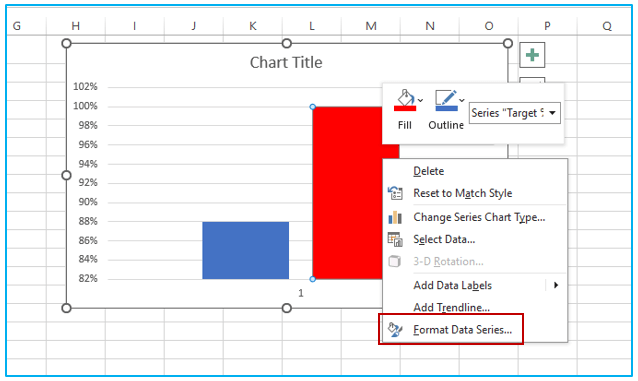This screenshot has height=381, width=638.
Task: Click the 92% vertical axis label
Action: point(88,182)
